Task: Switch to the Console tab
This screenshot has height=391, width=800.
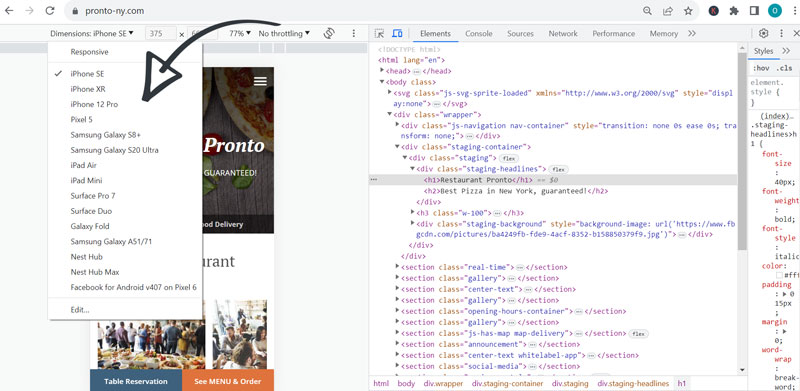Action: click(x=479, y=33)
